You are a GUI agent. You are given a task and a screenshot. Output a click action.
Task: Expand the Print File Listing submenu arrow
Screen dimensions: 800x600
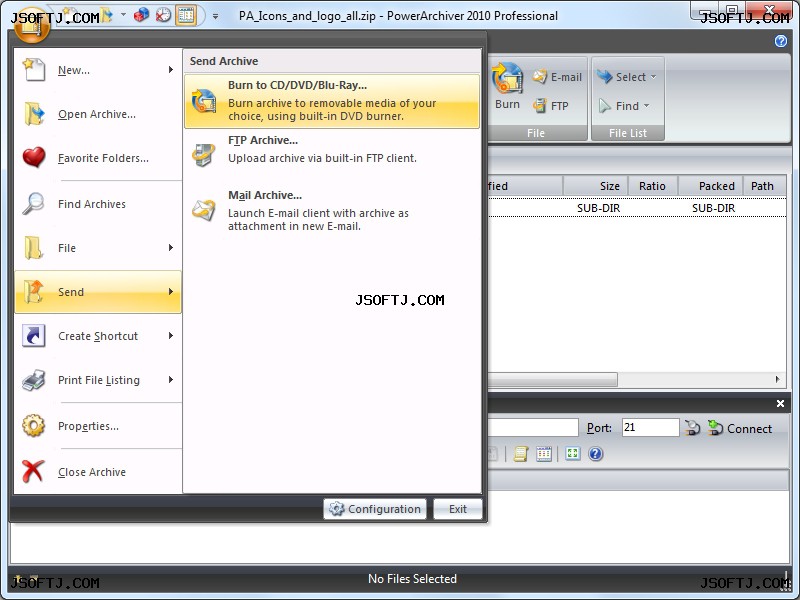click(x=171, y=379)
